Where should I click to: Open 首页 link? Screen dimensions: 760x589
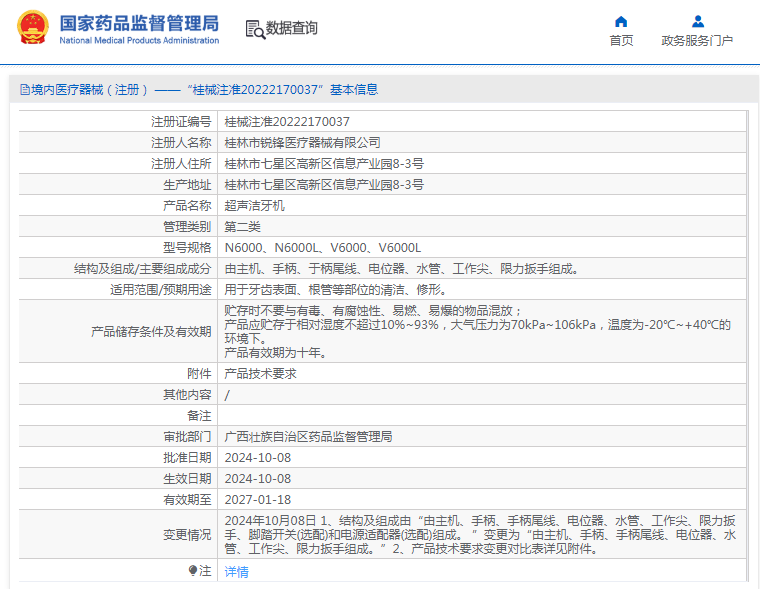pyautogui.click(x=621, y=41)
